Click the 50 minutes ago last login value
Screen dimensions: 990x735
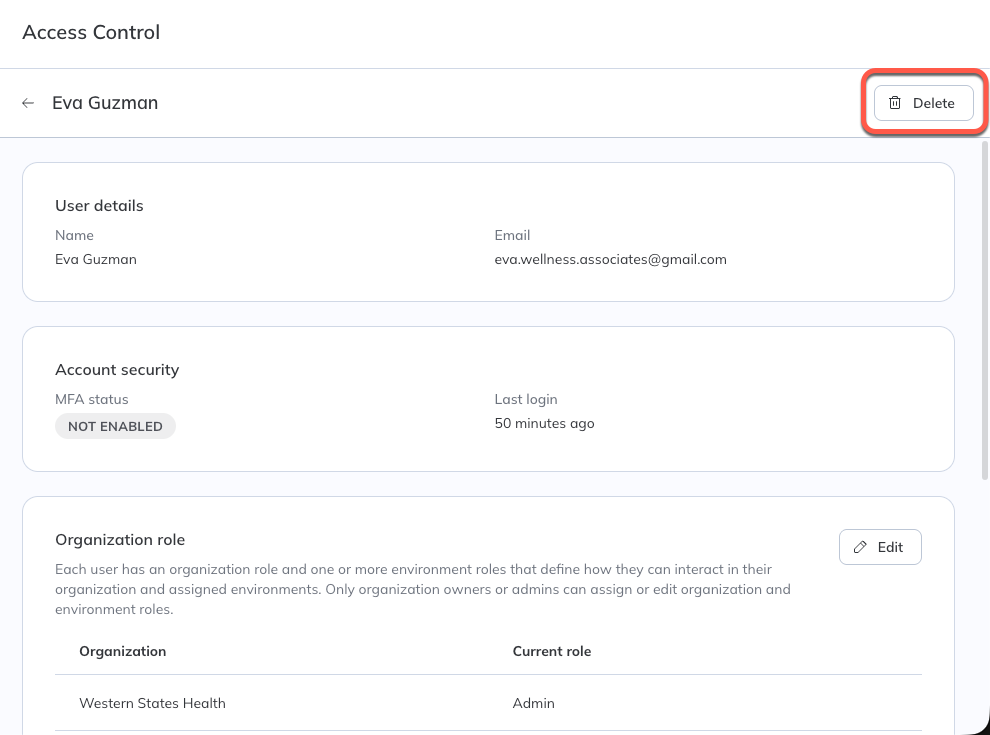click(x=544, y=423)
